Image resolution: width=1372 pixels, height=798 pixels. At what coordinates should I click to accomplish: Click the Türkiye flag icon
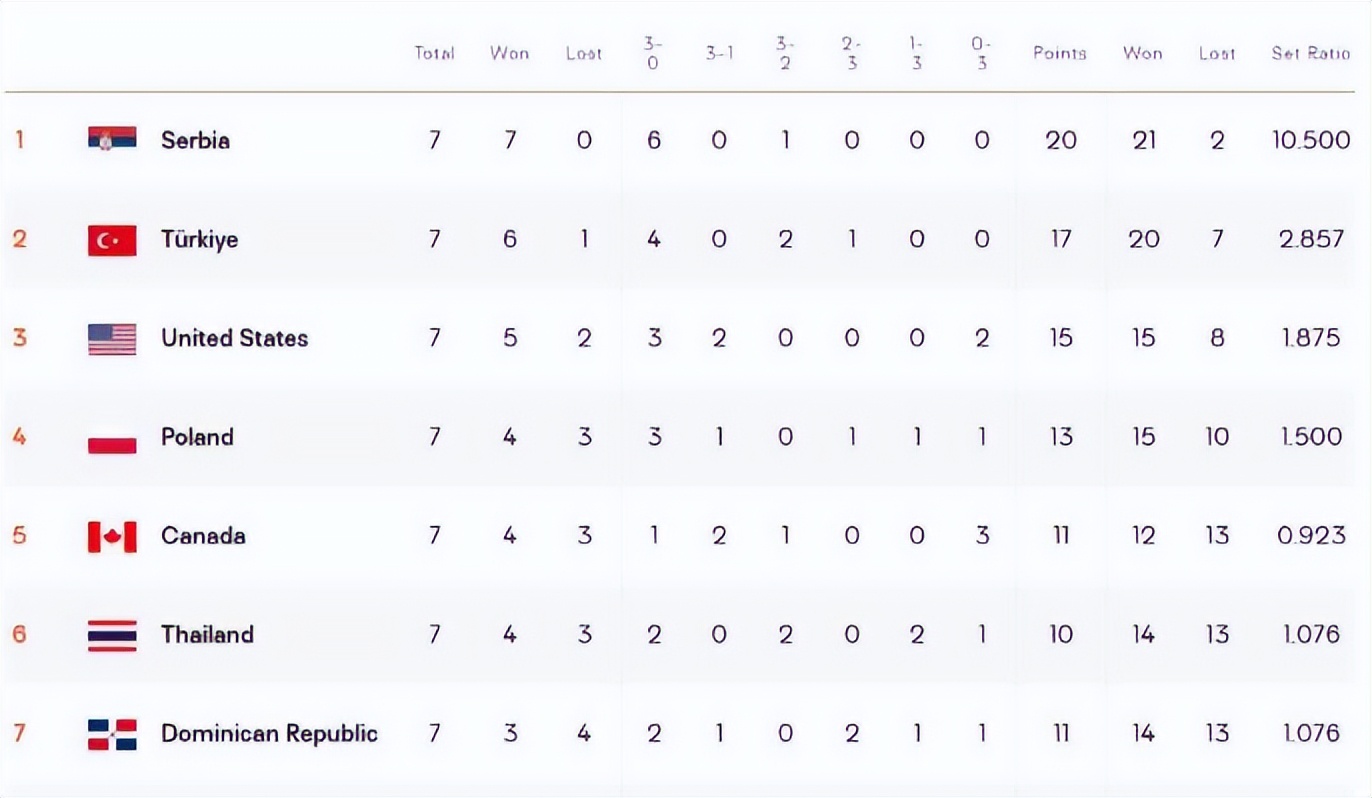click(112, 240)
